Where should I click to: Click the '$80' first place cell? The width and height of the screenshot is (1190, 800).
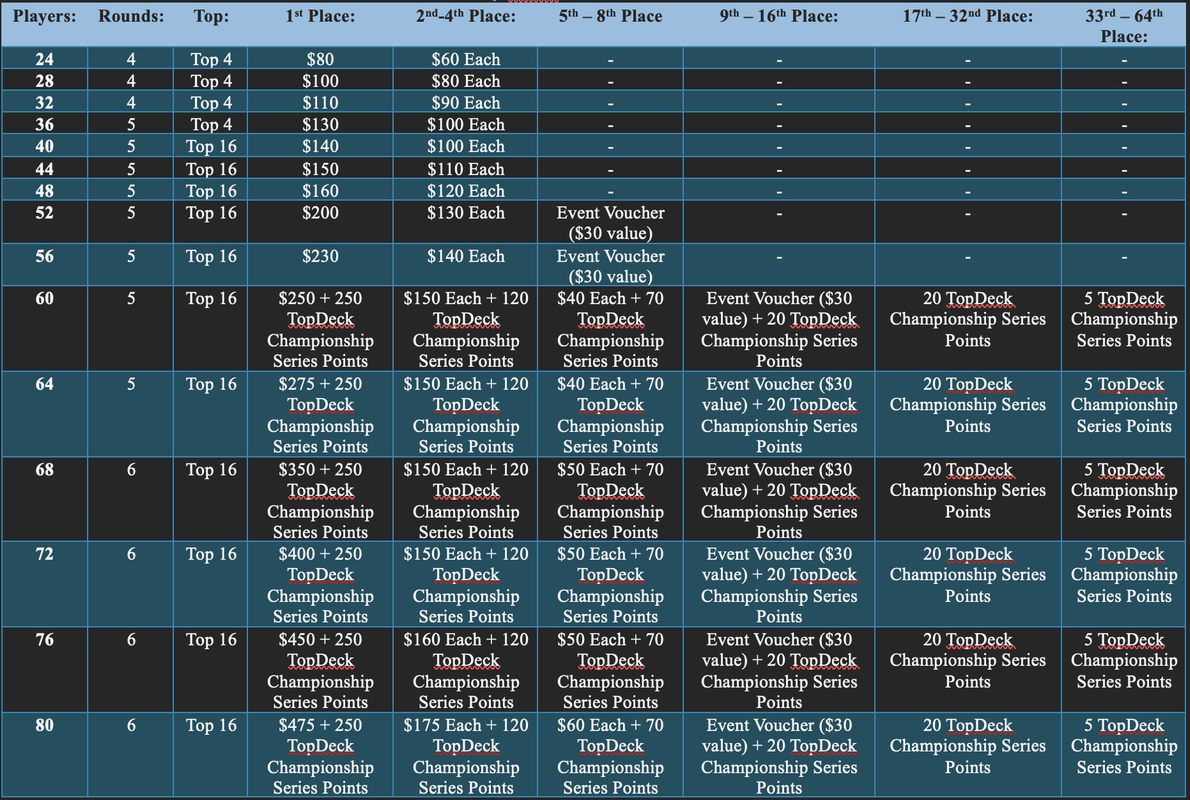pyautogui.click(x=320, y=59)
